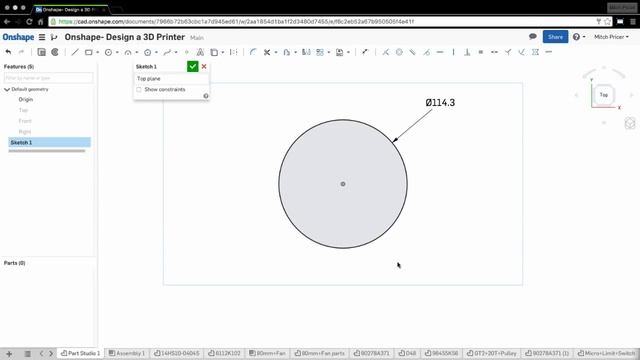Apply the Equal constraint

(481, 52)
